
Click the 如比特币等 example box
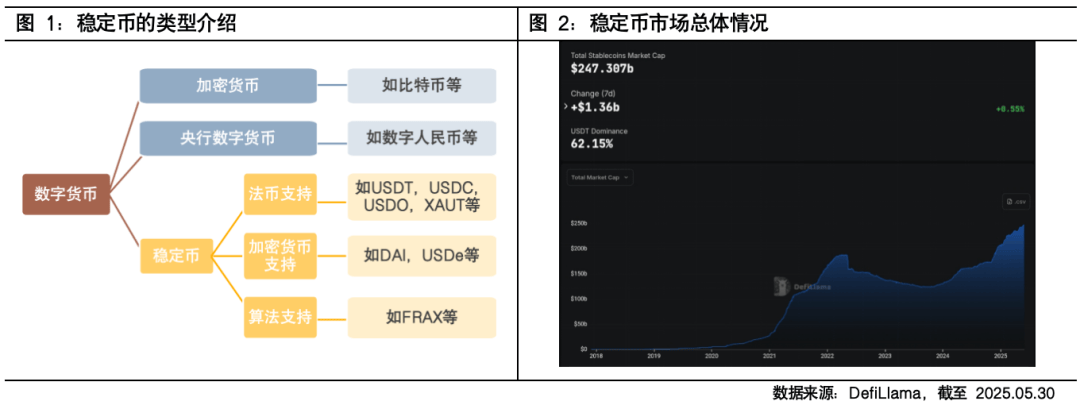(x=422, y=85)
